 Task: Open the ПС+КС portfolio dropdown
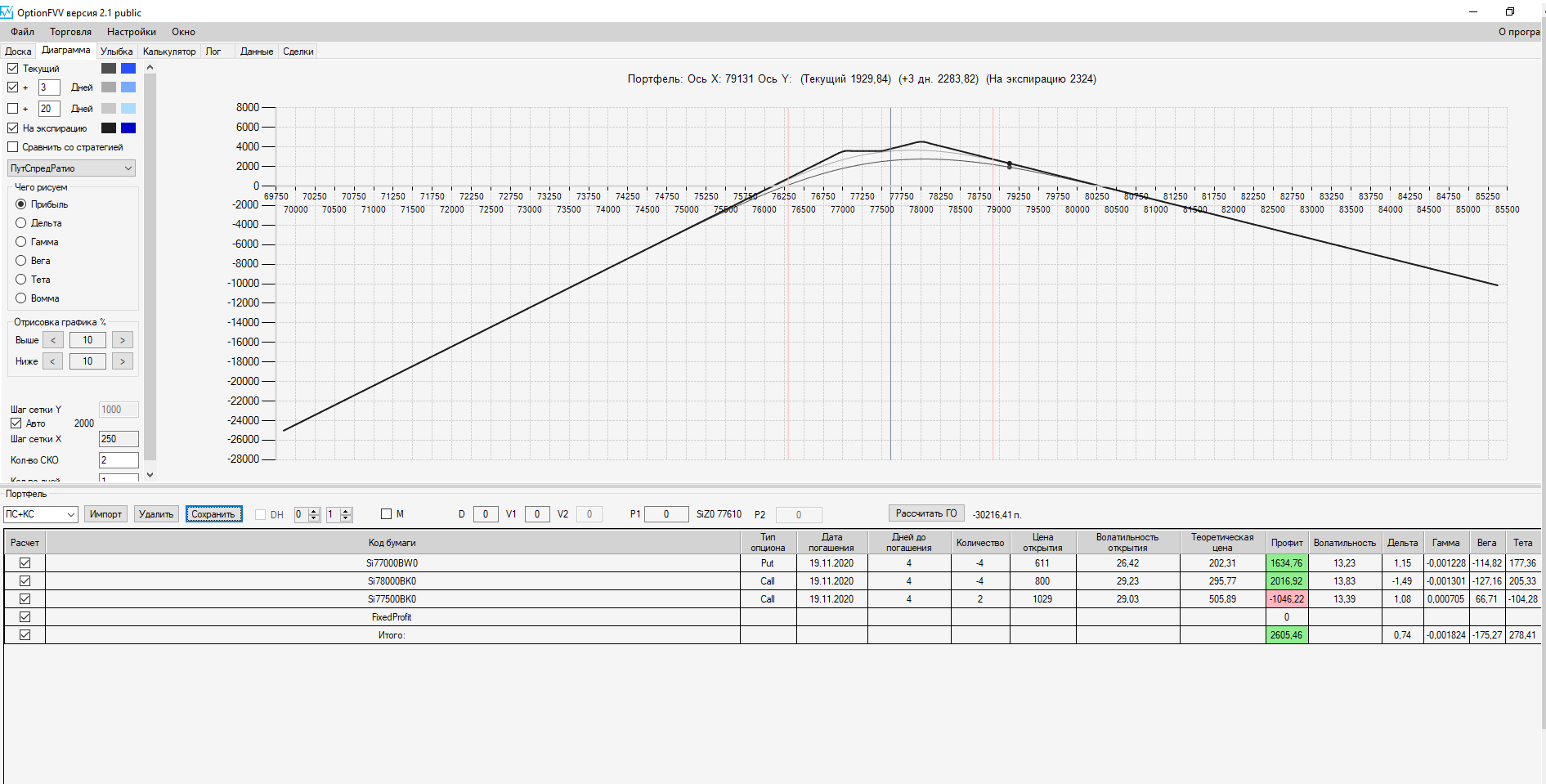pyautogui.click(x=40, y=514)
